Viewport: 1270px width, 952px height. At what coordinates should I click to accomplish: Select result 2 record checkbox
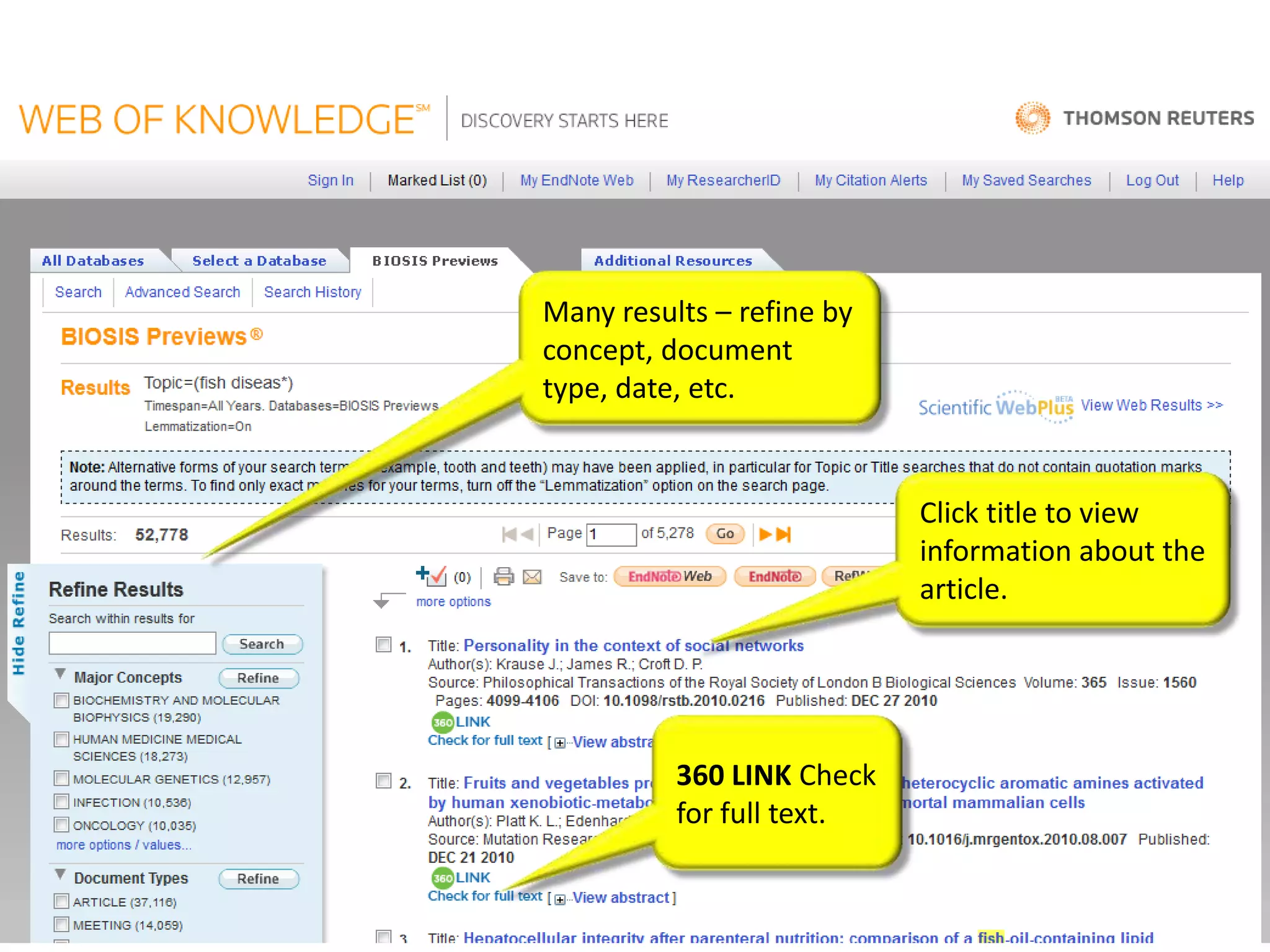click(x=384, y=781)
